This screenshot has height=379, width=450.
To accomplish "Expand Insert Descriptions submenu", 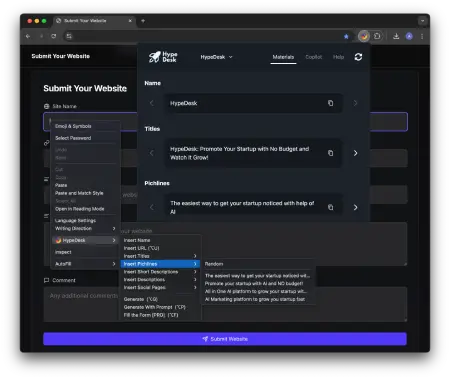I will tap(160, 280).
